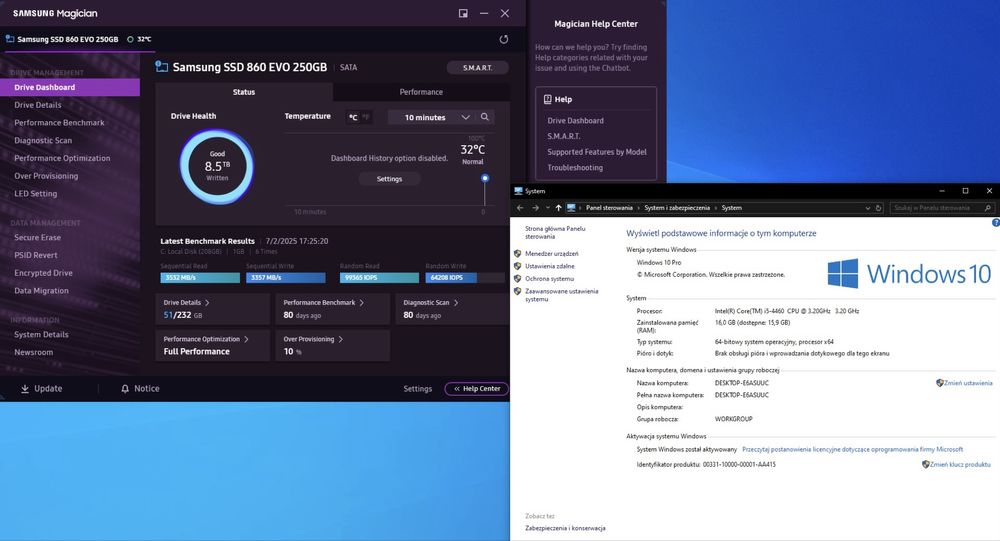
Task: Click the Random Write 64208 IOPS bar
Action: (x=464, y=278)
